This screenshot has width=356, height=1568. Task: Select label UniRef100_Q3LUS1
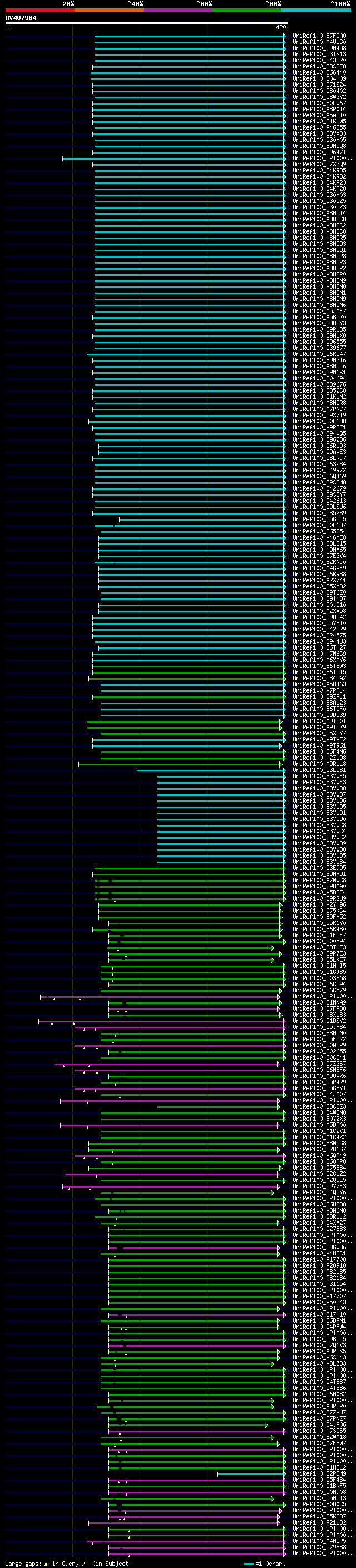click(x=319, y=770)
